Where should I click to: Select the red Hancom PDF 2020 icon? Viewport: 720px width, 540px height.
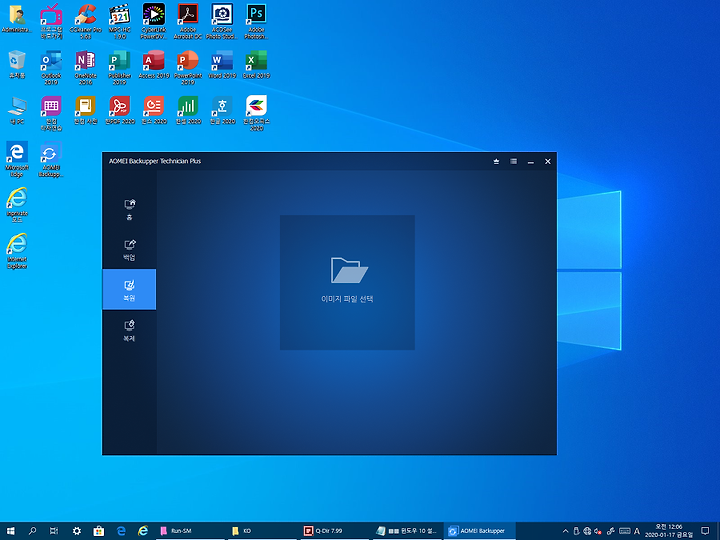point(120,110)
